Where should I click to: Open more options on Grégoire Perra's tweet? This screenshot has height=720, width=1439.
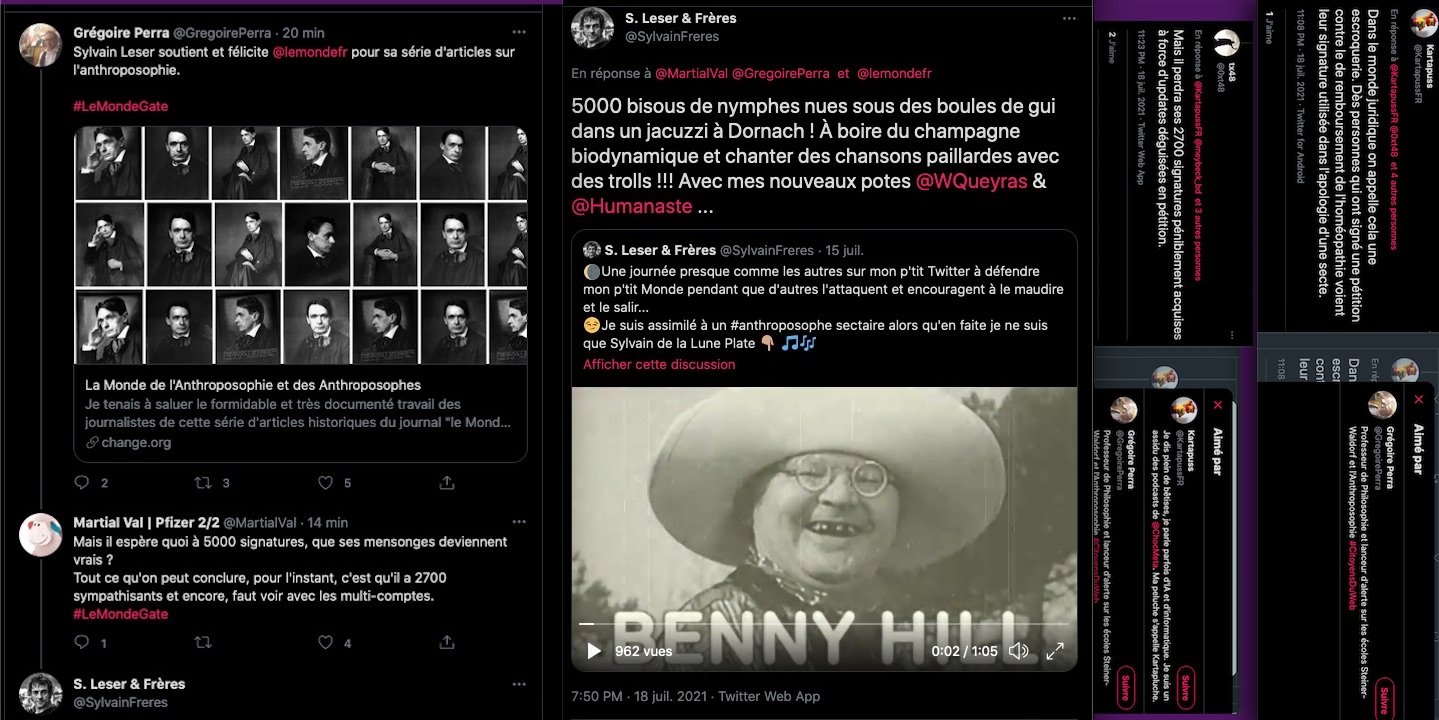pos(518,32)
